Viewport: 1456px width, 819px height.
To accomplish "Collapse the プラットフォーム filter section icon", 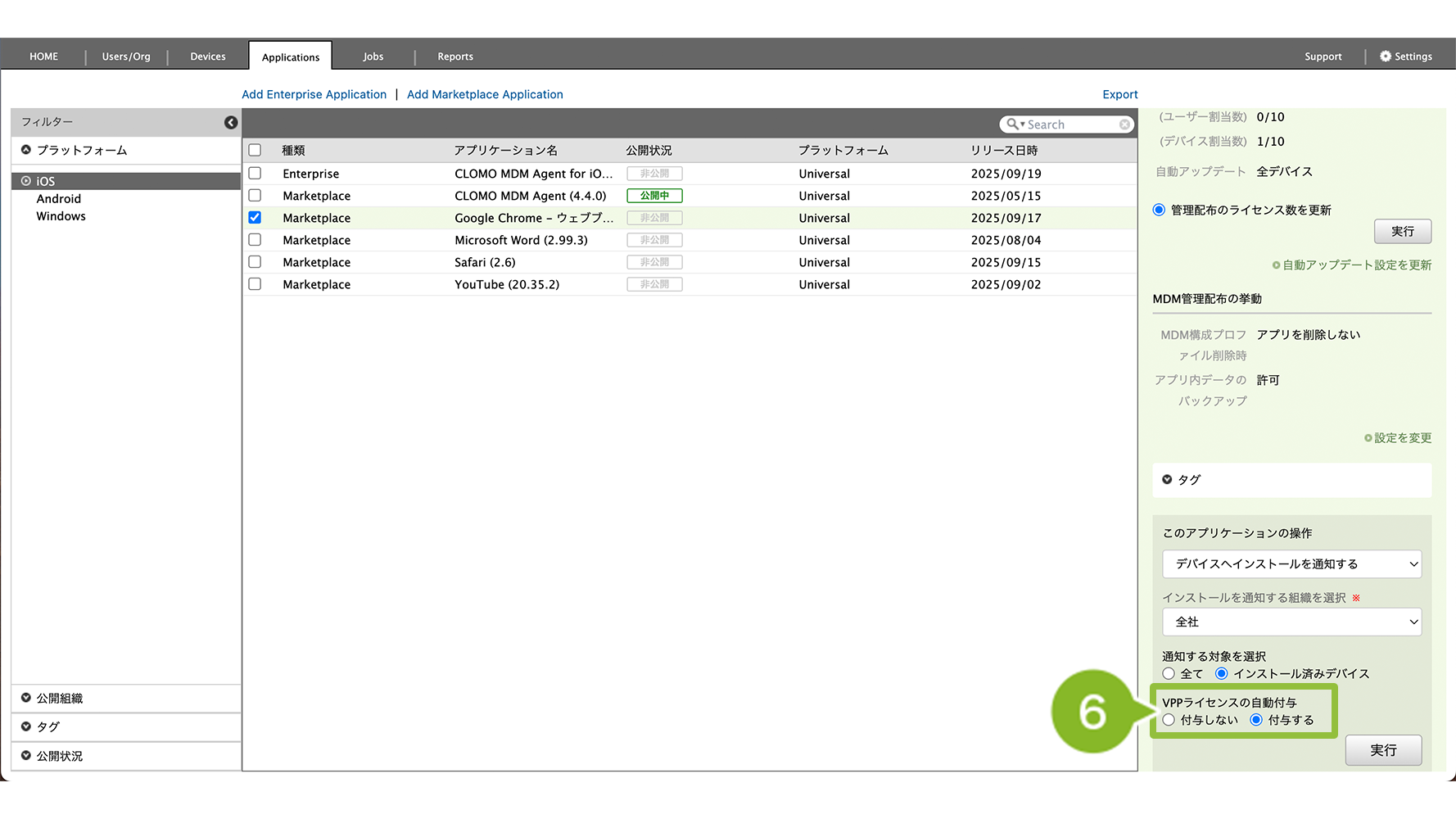I will pyautogui.click(x=26, y=150).
